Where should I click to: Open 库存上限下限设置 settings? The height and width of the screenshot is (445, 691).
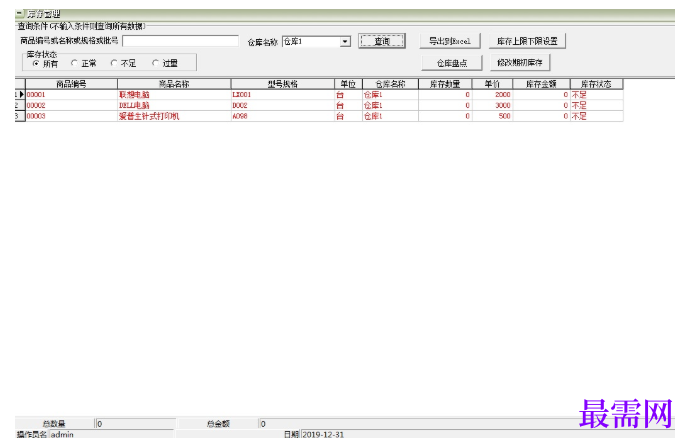click(x=527, y=41)
